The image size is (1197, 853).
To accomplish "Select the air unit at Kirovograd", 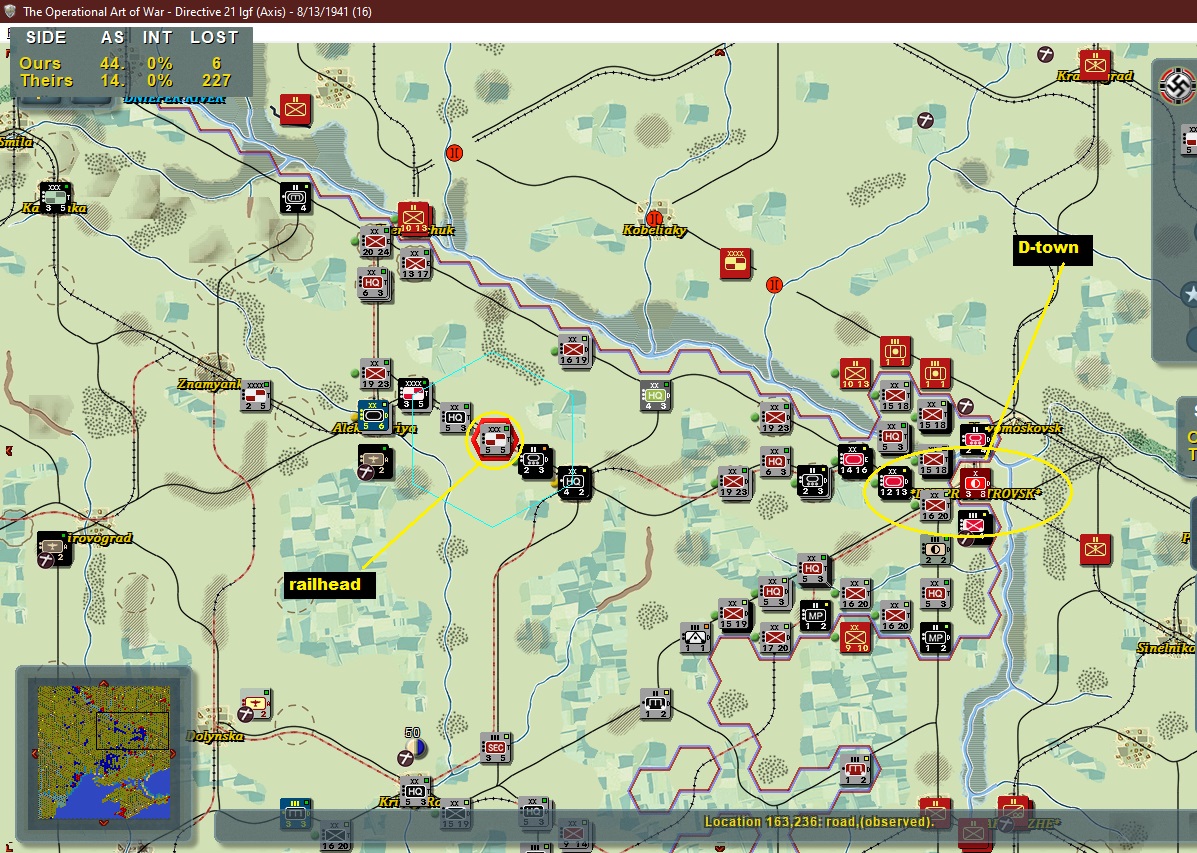I will click(x=53, y=548).
